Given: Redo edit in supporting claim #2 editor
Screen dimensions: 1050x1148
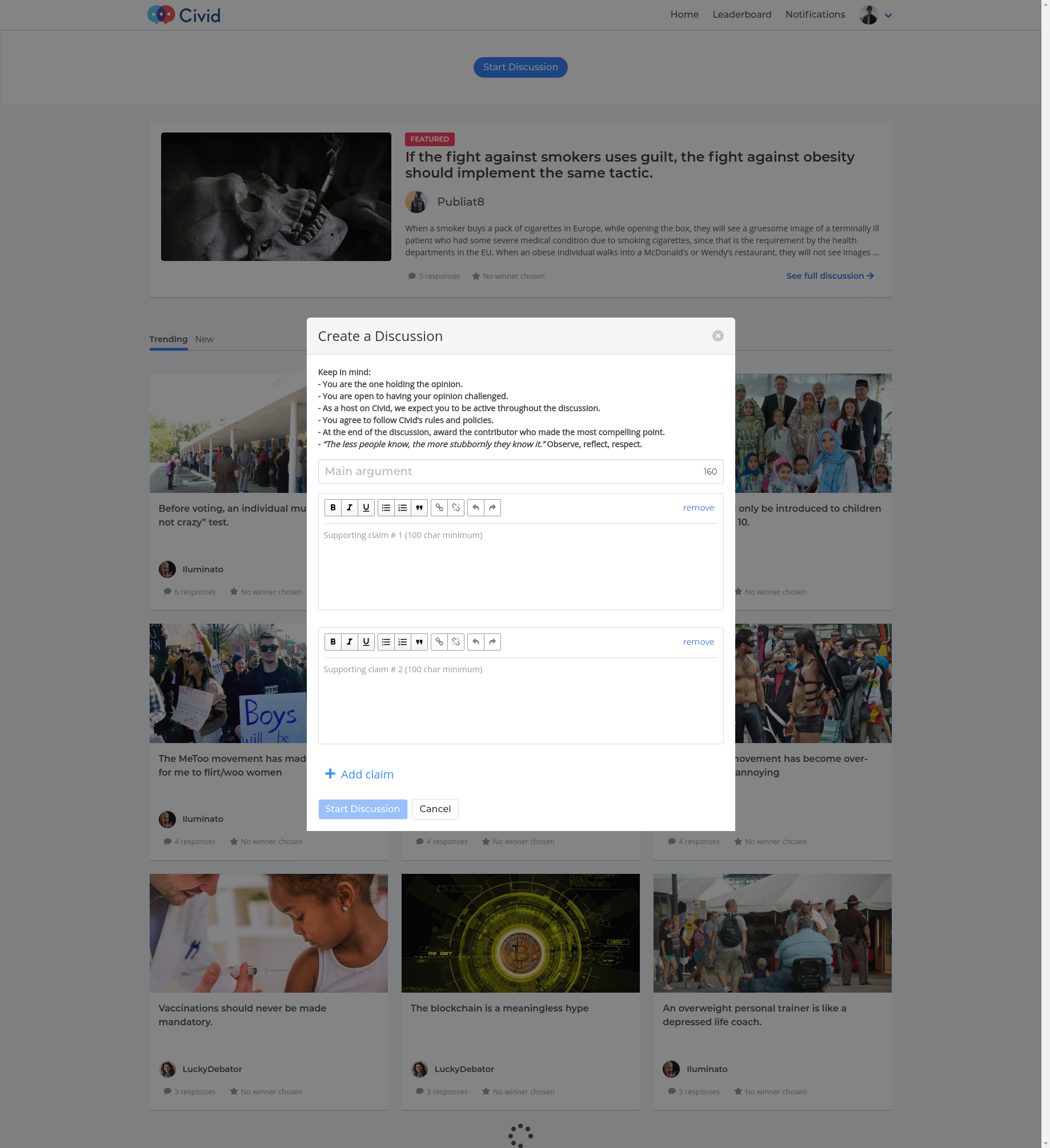Looking at the screenshot, I should point(492,642).
